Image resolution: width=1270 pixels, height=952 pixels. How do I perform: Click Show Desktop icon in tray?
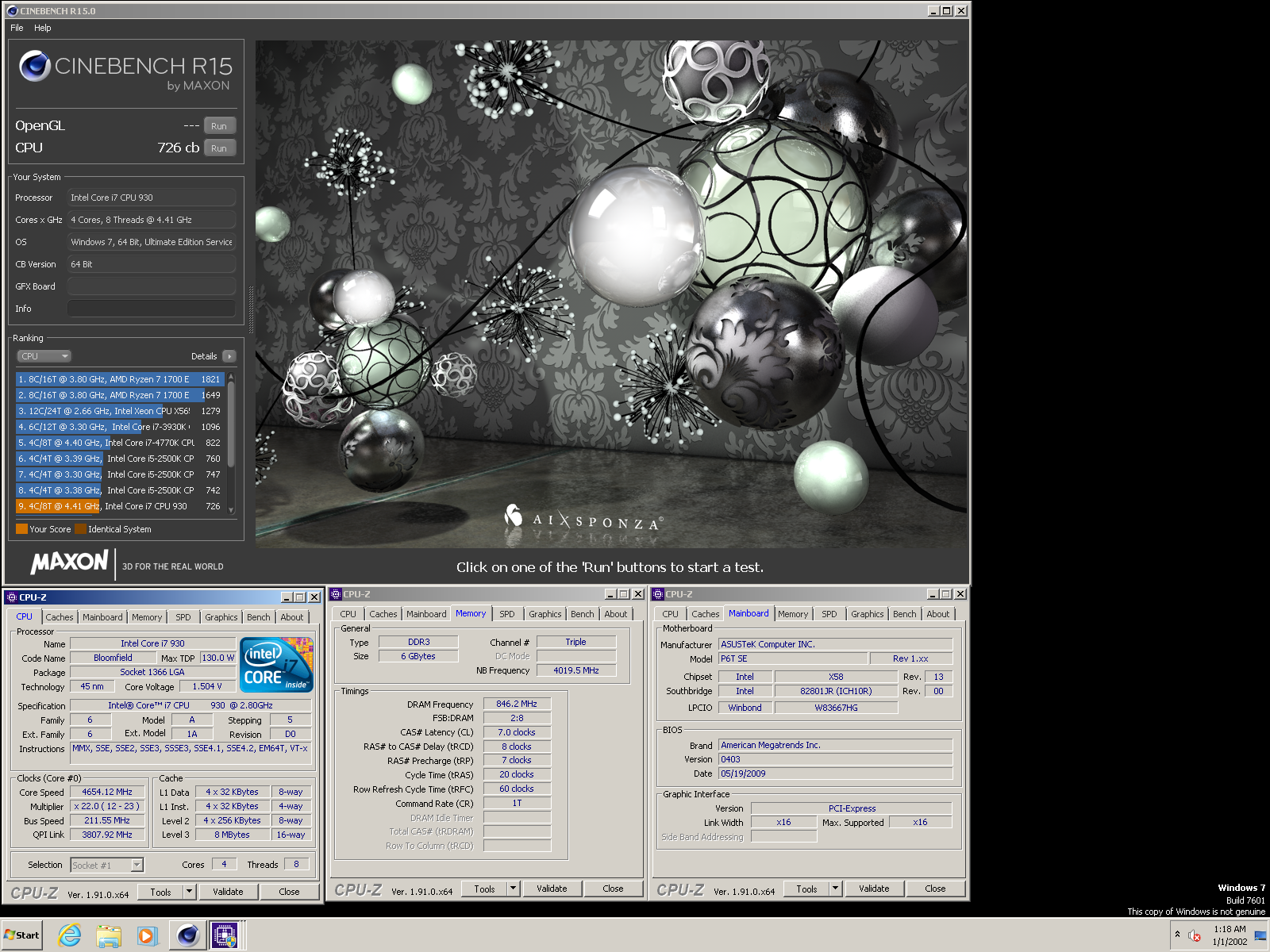click(1260, 935)
